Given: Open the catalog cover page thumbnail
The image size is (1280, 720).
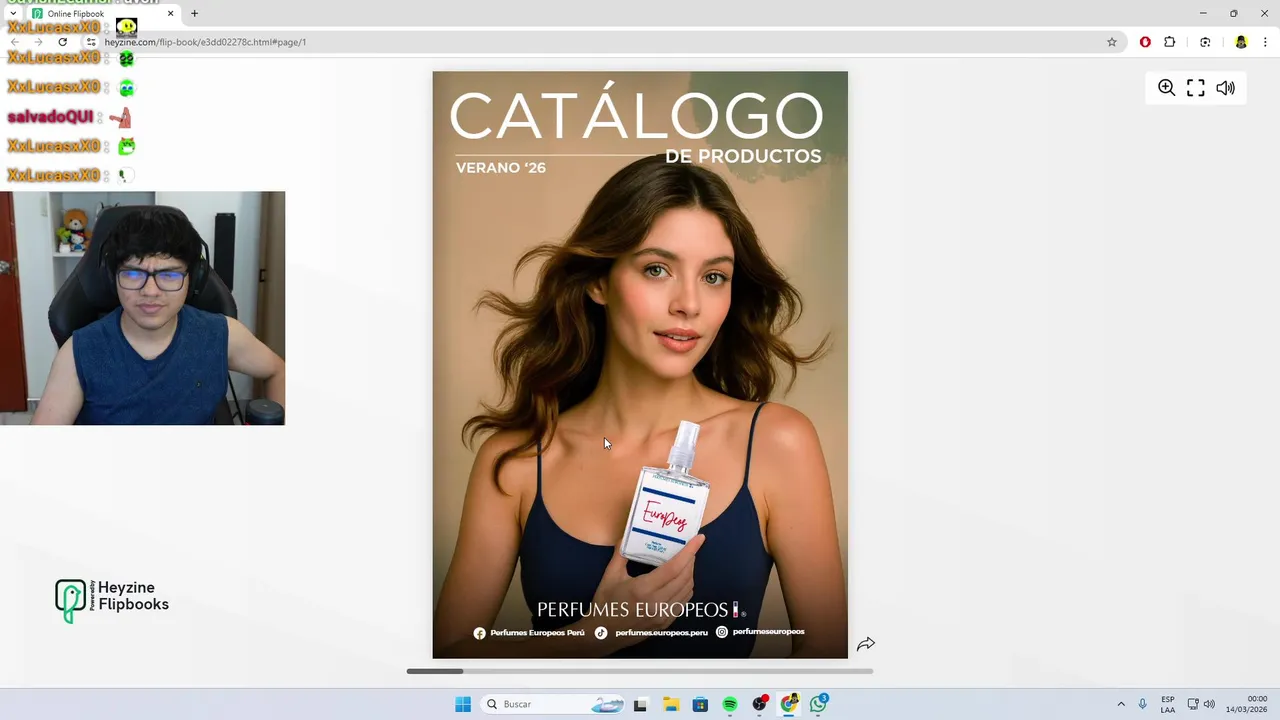Looking at the screenshot, I should click(x=640, y=365).
